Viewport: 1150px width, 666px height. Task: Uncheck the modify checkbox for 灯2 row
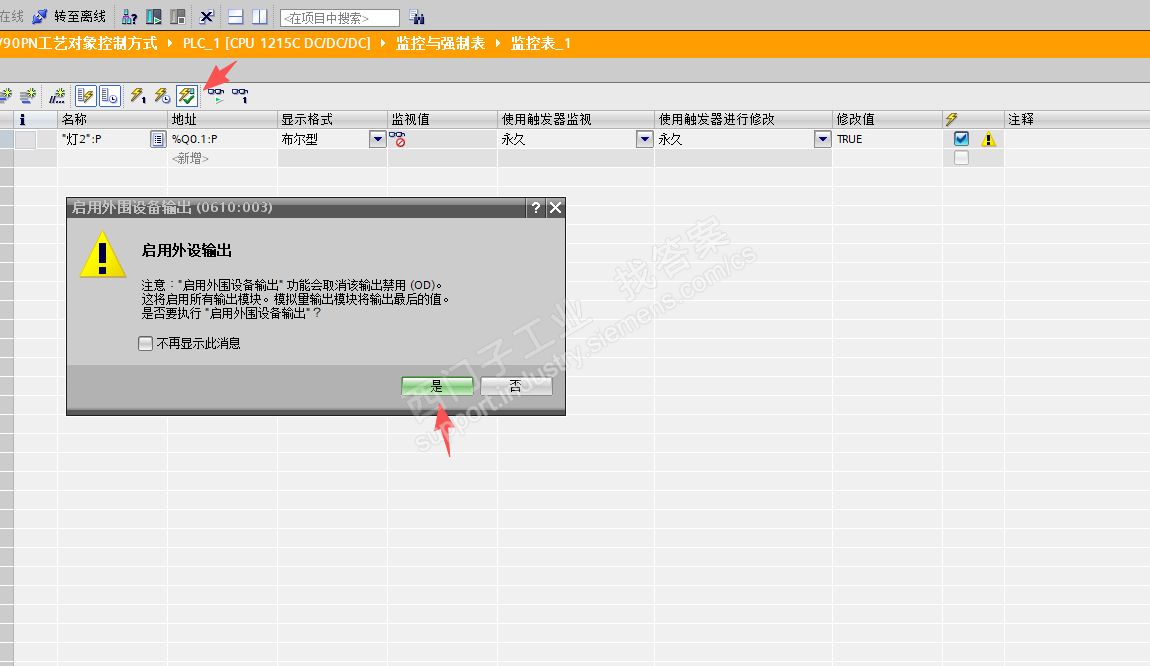pyautogui.click(x=962, y=139)
